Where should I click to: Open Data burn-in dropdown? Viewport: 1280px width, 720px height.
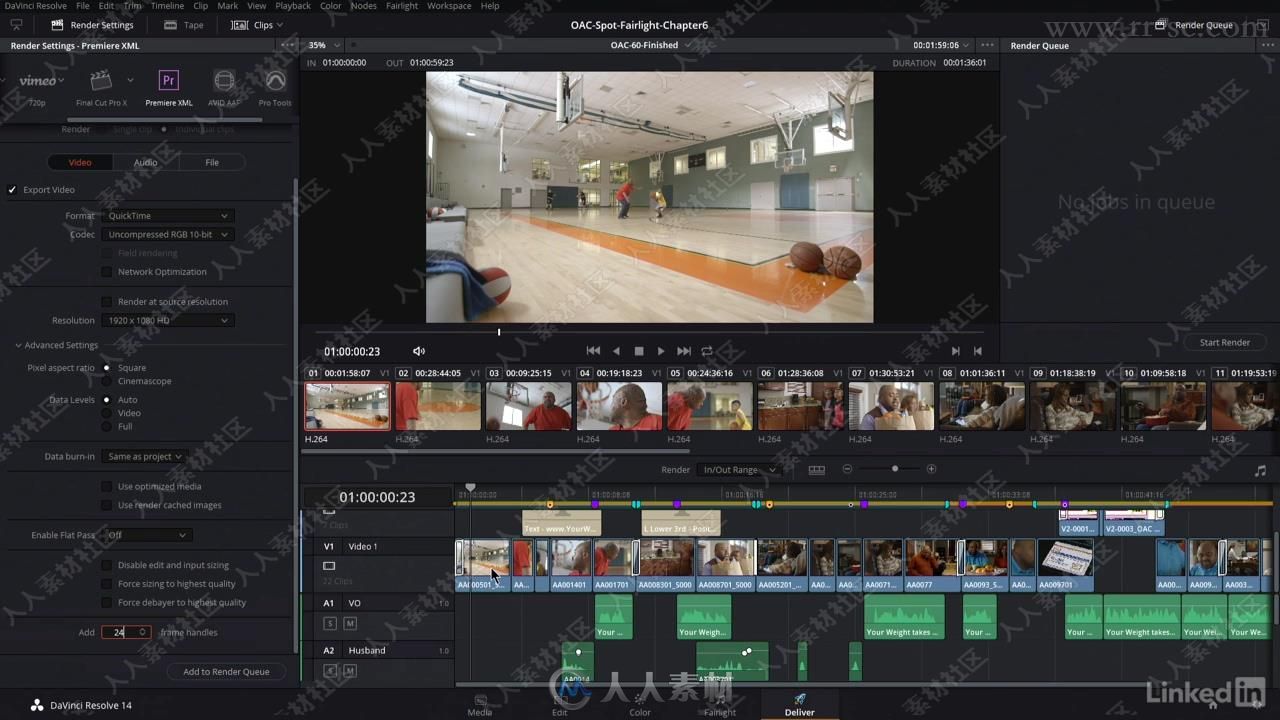click(x=145, y=457)
